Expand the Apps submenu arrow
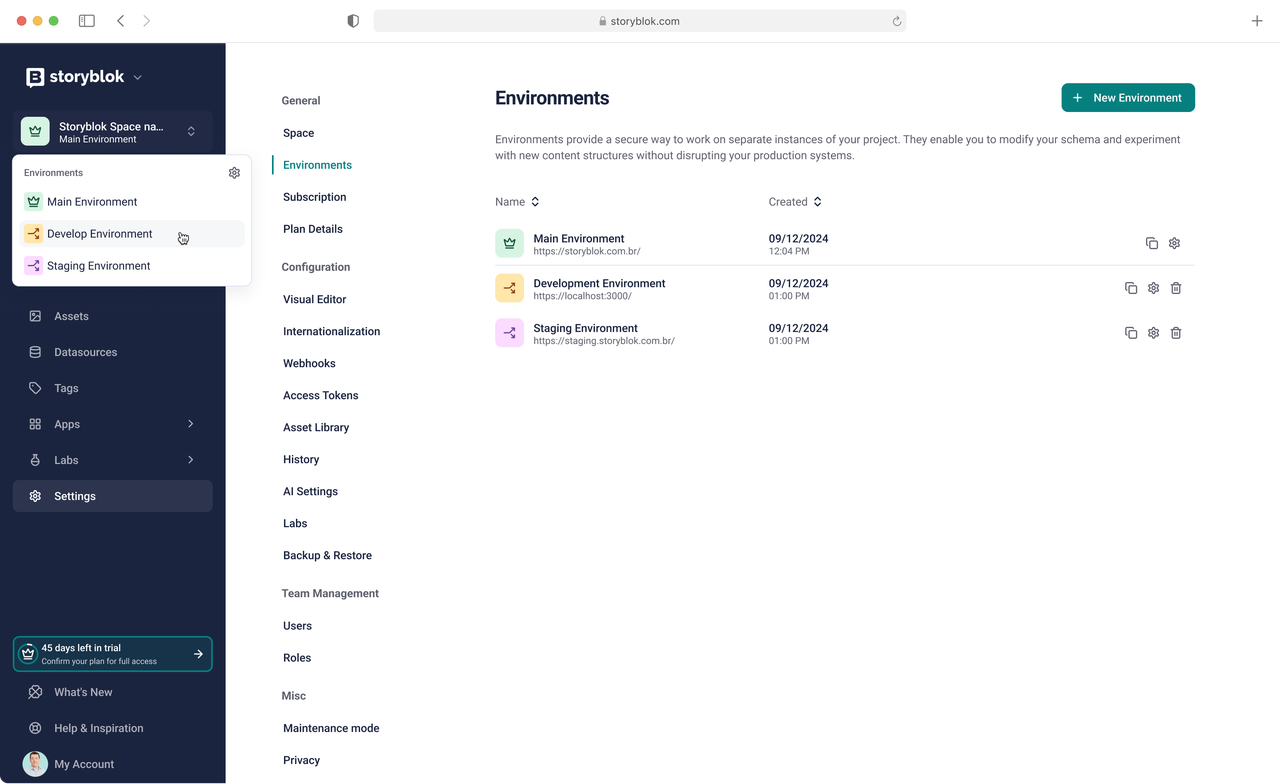 (190, 424)
